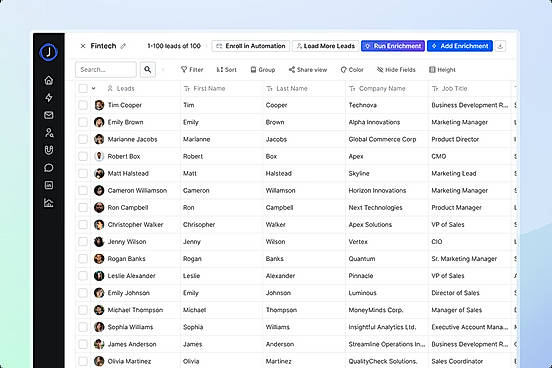Click the Last Name column header
The image size is (552, 368).
287,88
